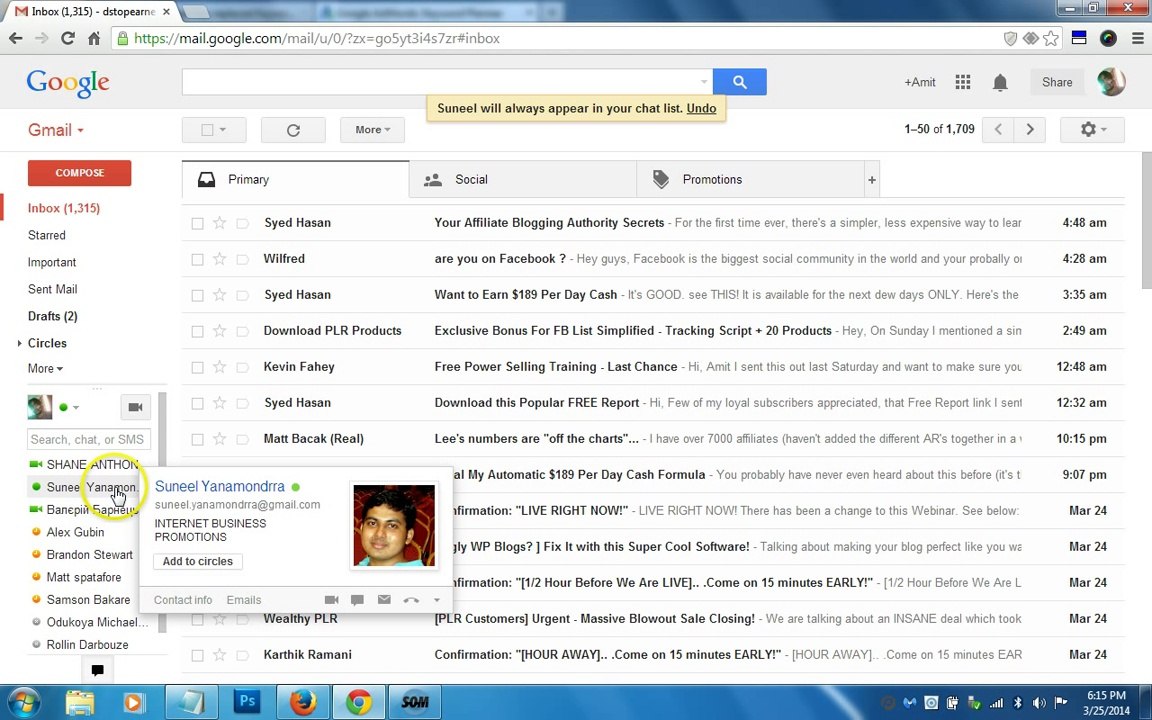Go to older messages with next arrow
The image size is (1152, 720).
click(1029, 129)
